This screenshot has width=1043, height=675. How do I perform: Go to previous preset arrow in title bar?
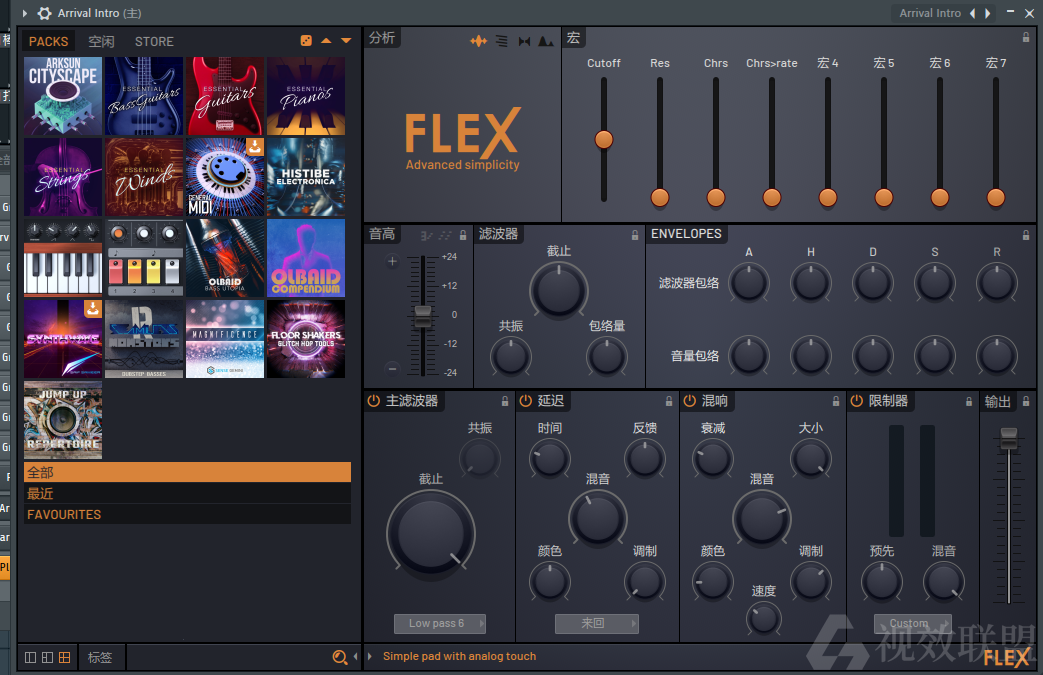point(972,13)
